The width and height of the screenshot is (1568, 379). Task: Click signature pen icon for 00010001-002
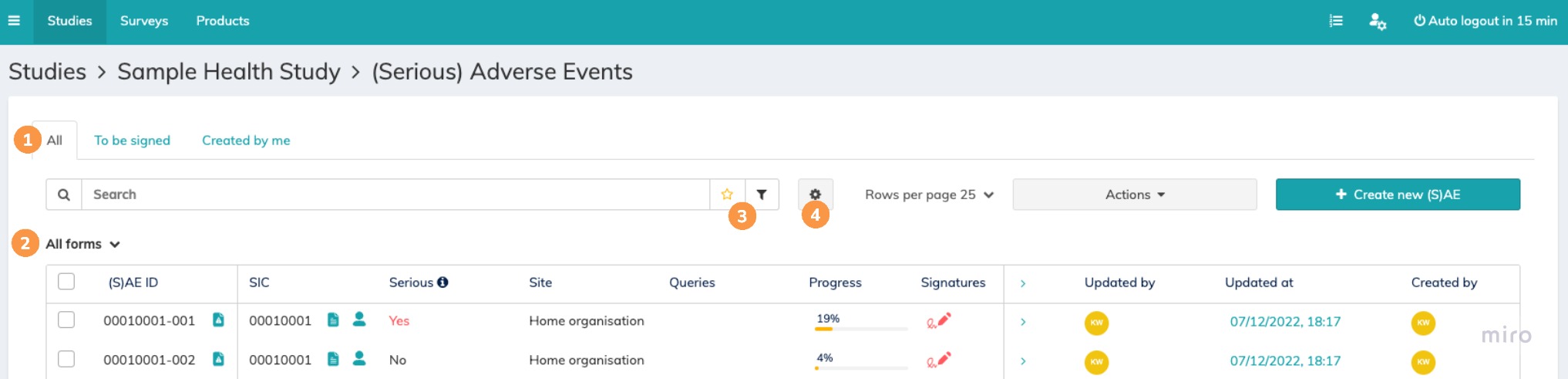click(938, 360)
